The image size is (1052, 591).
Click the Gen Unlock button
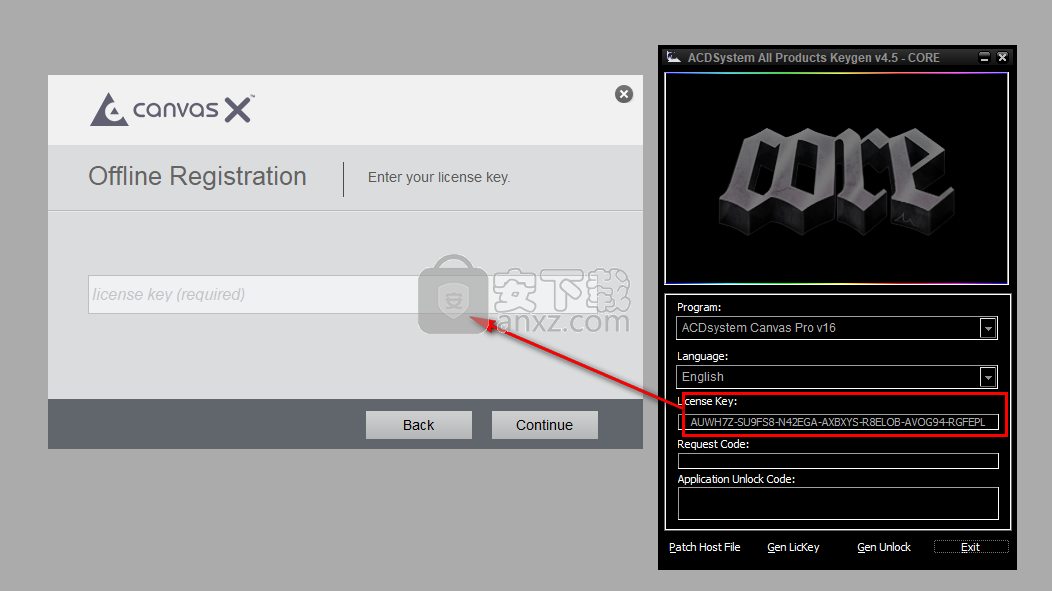pyautogui.click(x=884, y=547)
